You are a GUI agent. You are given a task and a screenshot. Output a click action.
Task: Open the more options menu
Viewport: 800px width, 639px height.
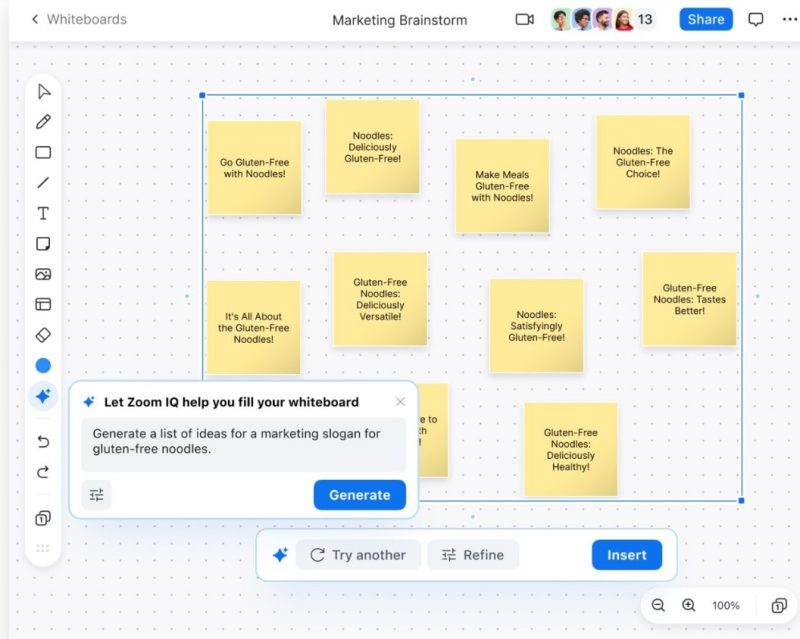tap(789, 19)
